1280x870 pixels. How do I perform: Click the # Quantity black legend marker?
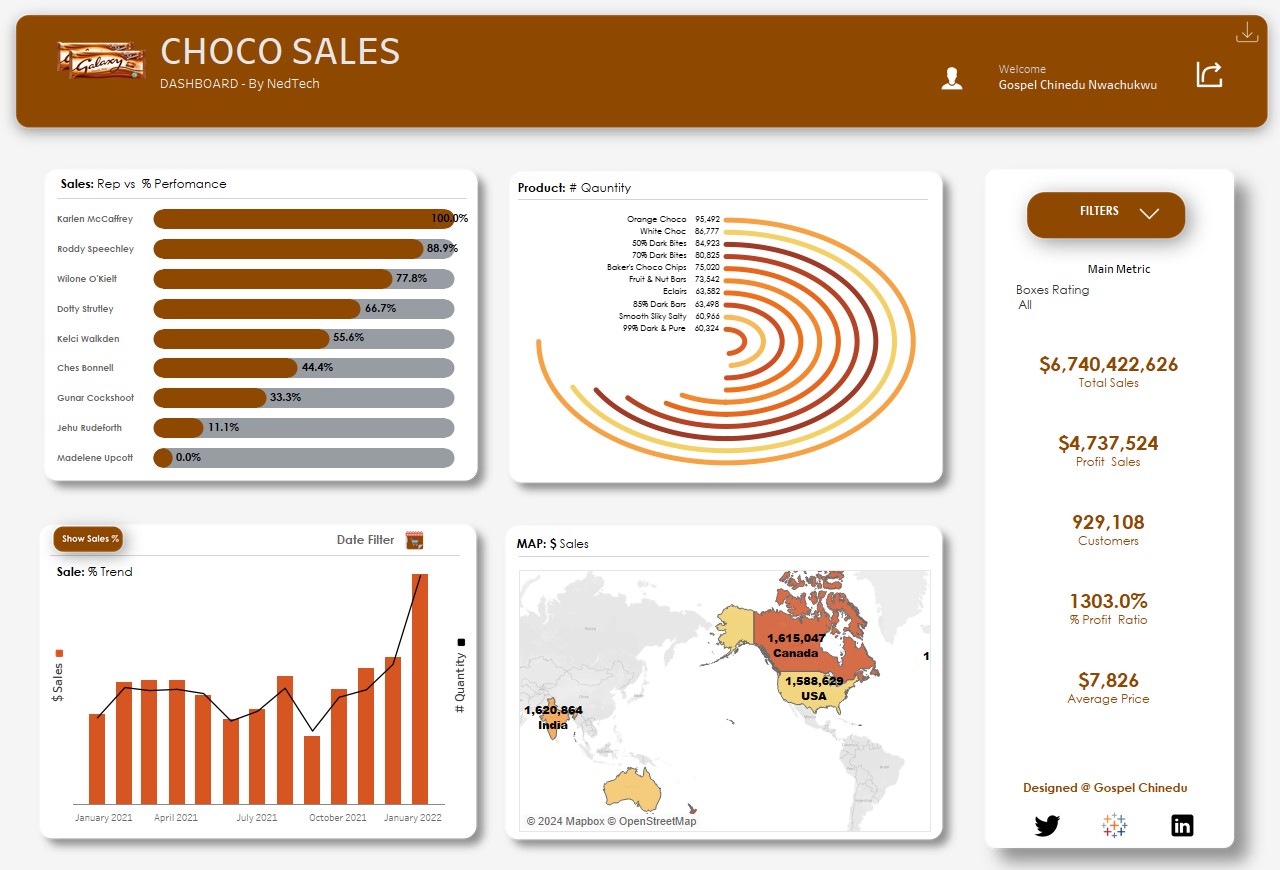(x=460, y=642)
